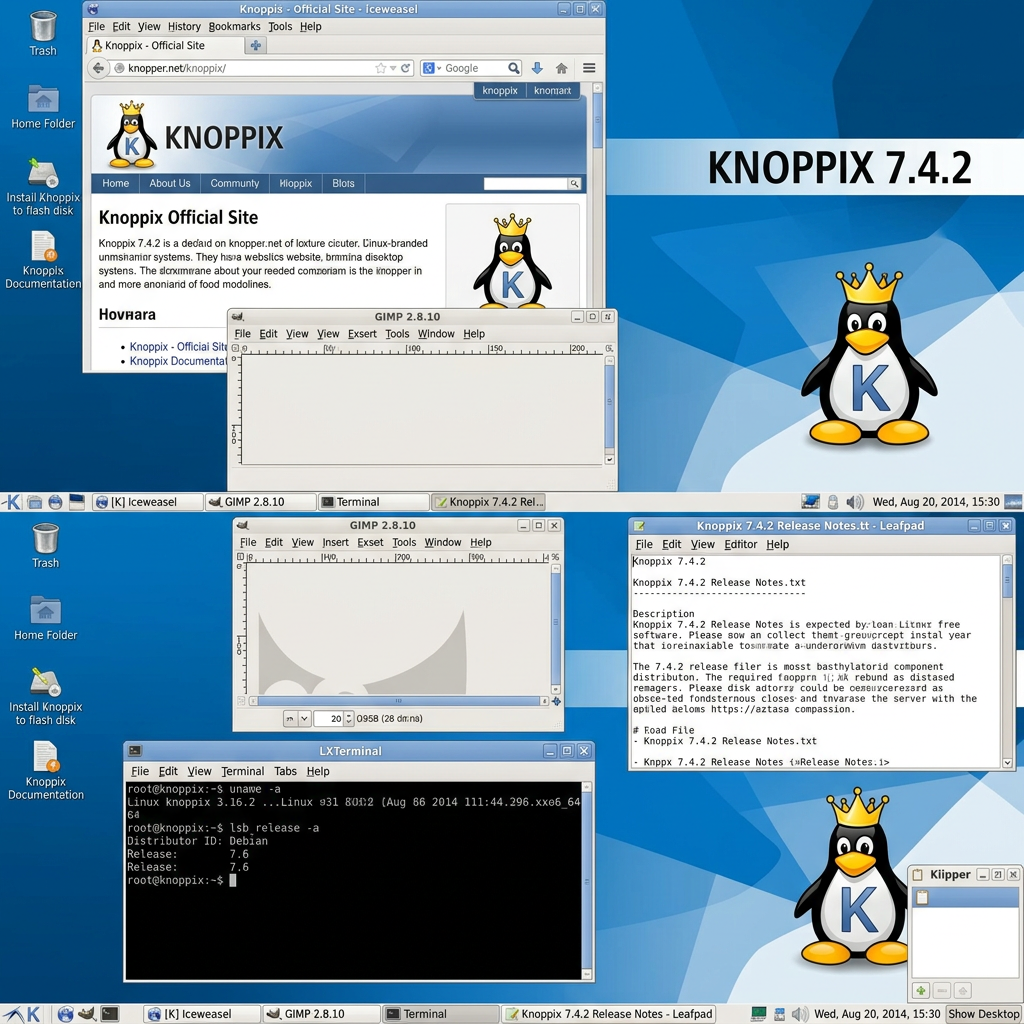Open Editor menu in Leafpad
1024x1024 pixels.
pyautogui.click(x=741, y=544)
